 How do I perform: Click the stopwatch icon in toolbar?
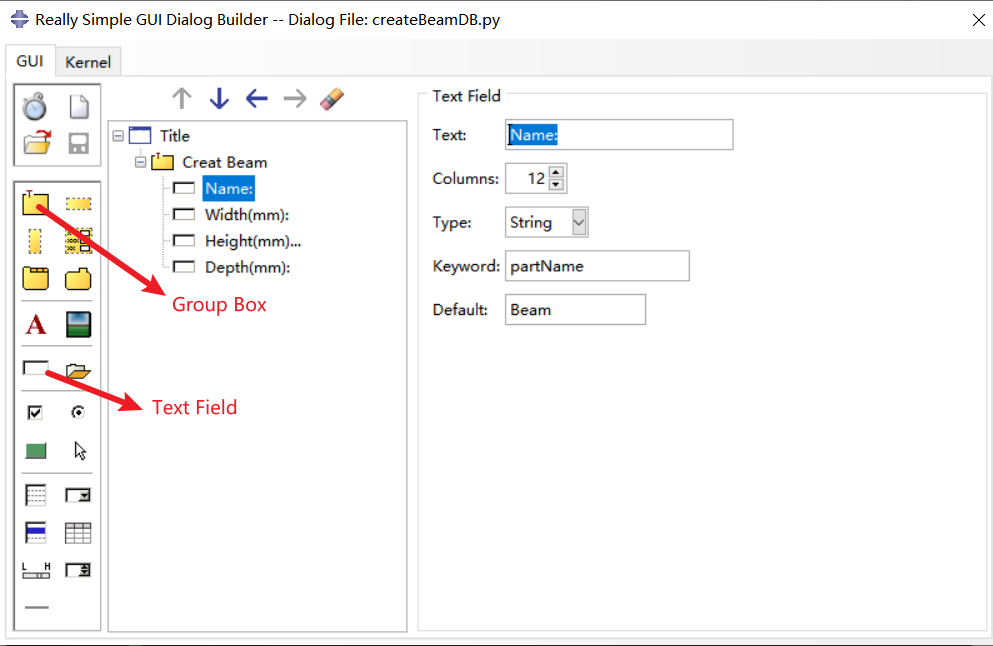click(x=35, y=107)
